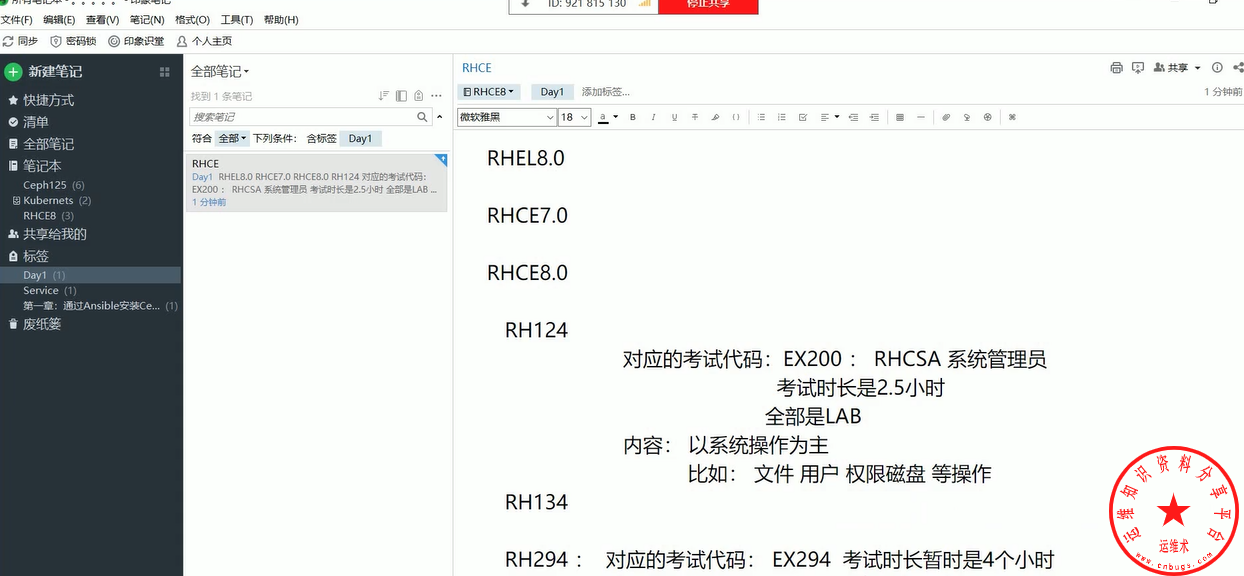The image size is (1244, 576).
Task: Print the note using printer icon
Action: [1116, 68]
